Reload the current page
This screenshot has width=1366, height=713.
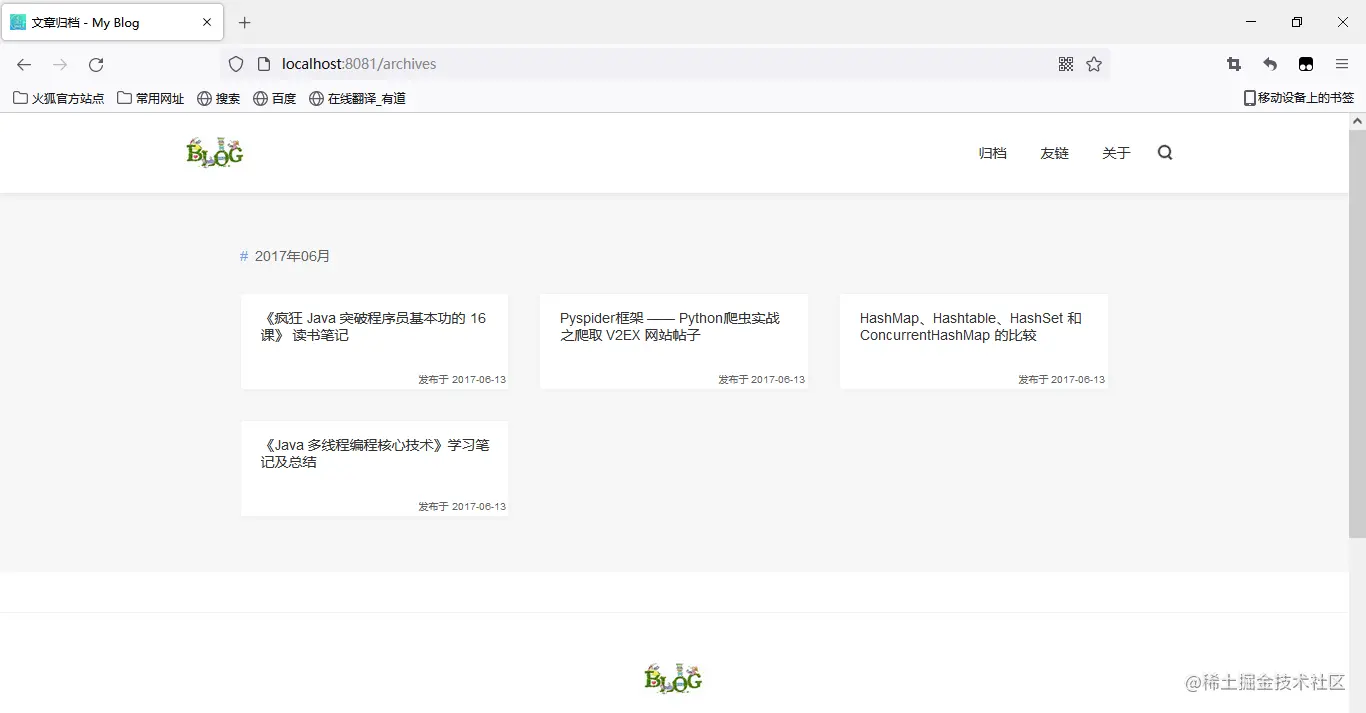(96, 64)
